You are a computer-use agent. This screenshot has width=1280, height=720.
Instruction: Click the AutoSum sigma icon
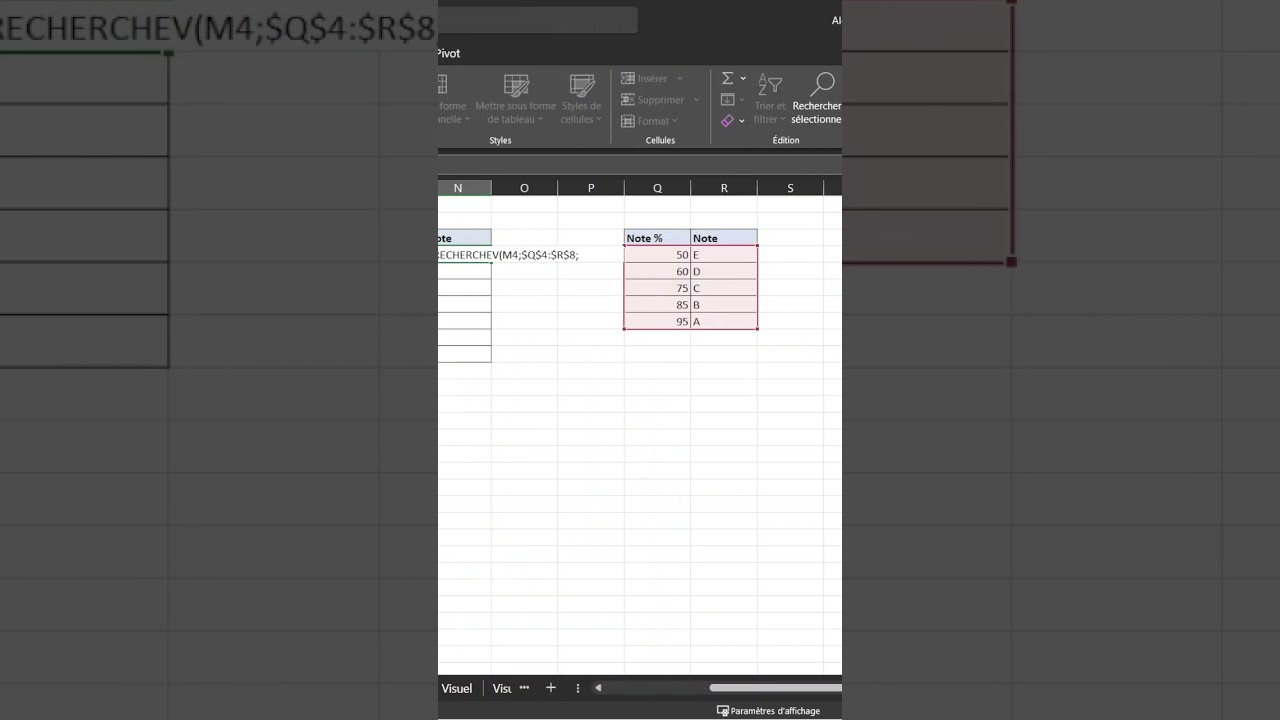728,78
